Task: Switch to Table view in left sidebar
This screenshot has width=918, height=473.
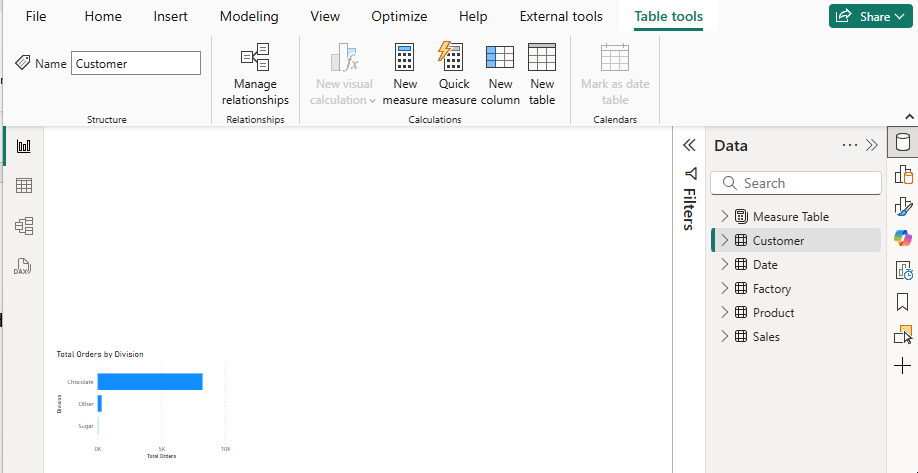Action: tap(23, 186)
